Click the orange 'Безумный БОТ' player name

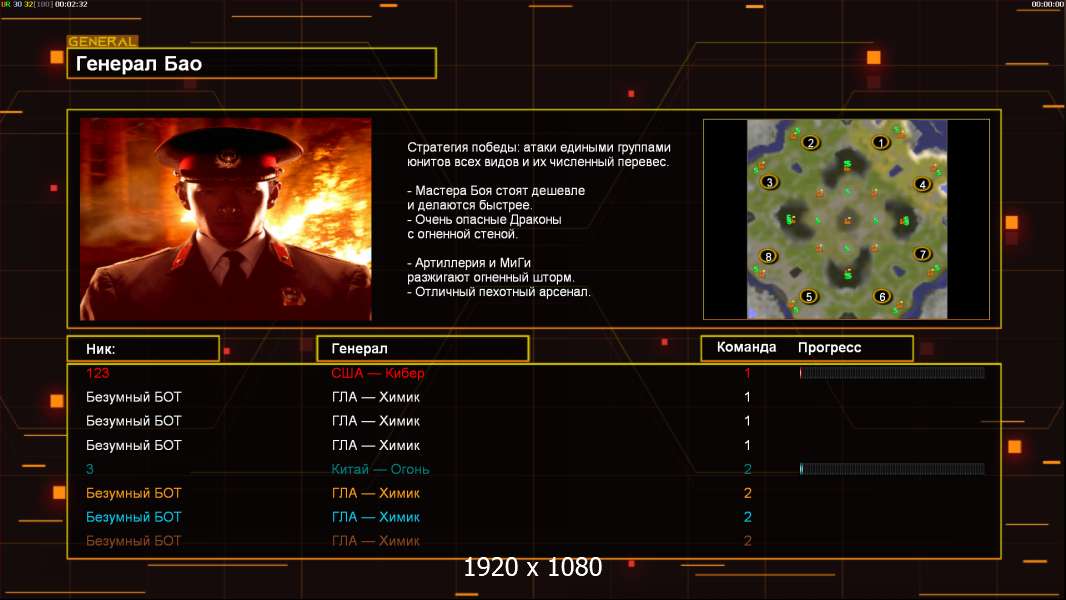pos(134,493)
